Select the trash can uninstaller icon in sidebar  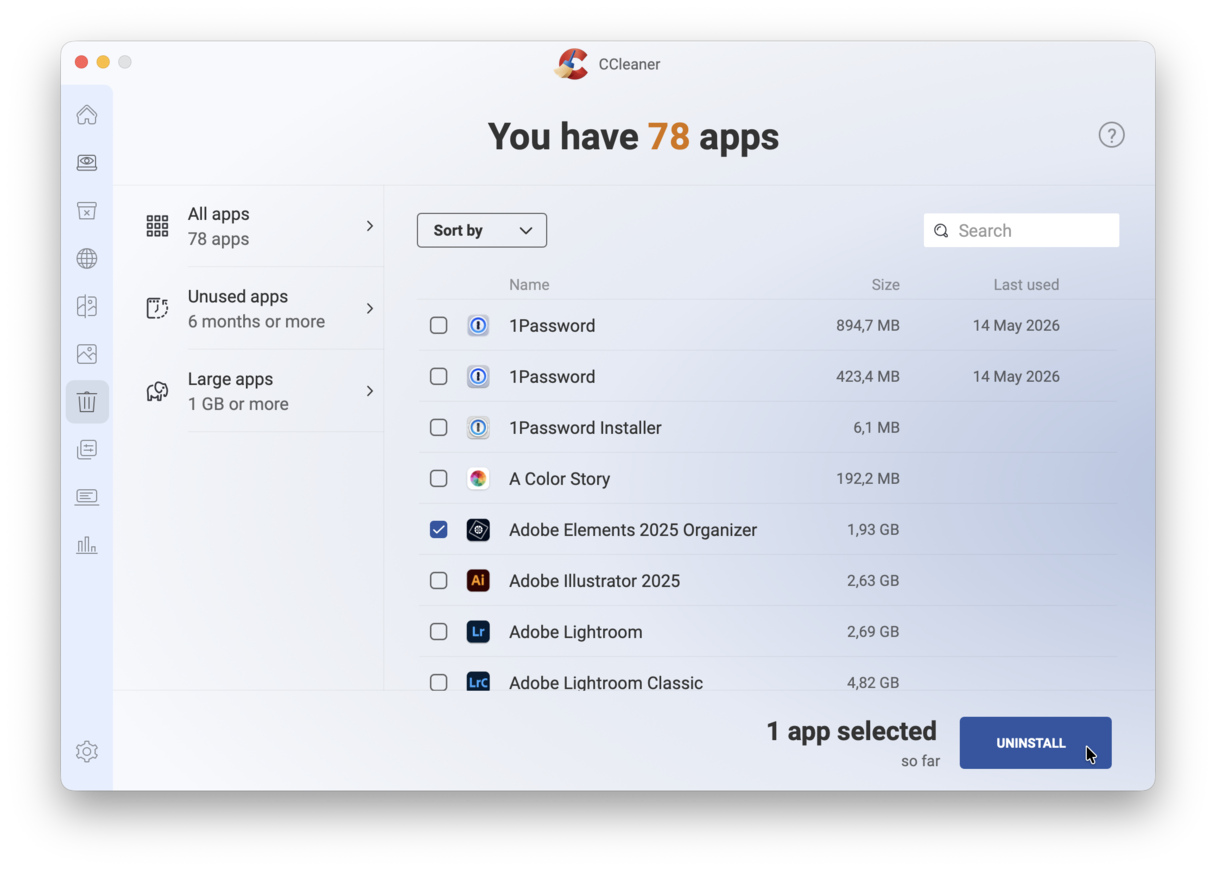(87, 402)
